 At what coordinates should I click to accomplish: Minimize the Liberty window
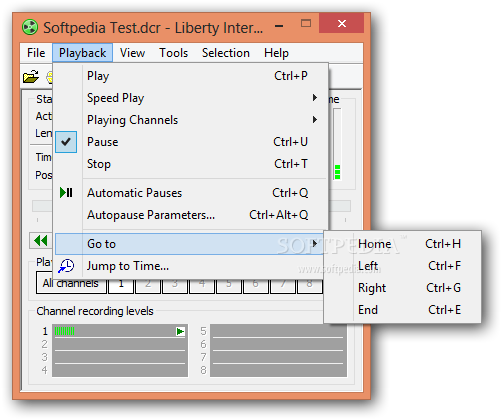[279, 26]
